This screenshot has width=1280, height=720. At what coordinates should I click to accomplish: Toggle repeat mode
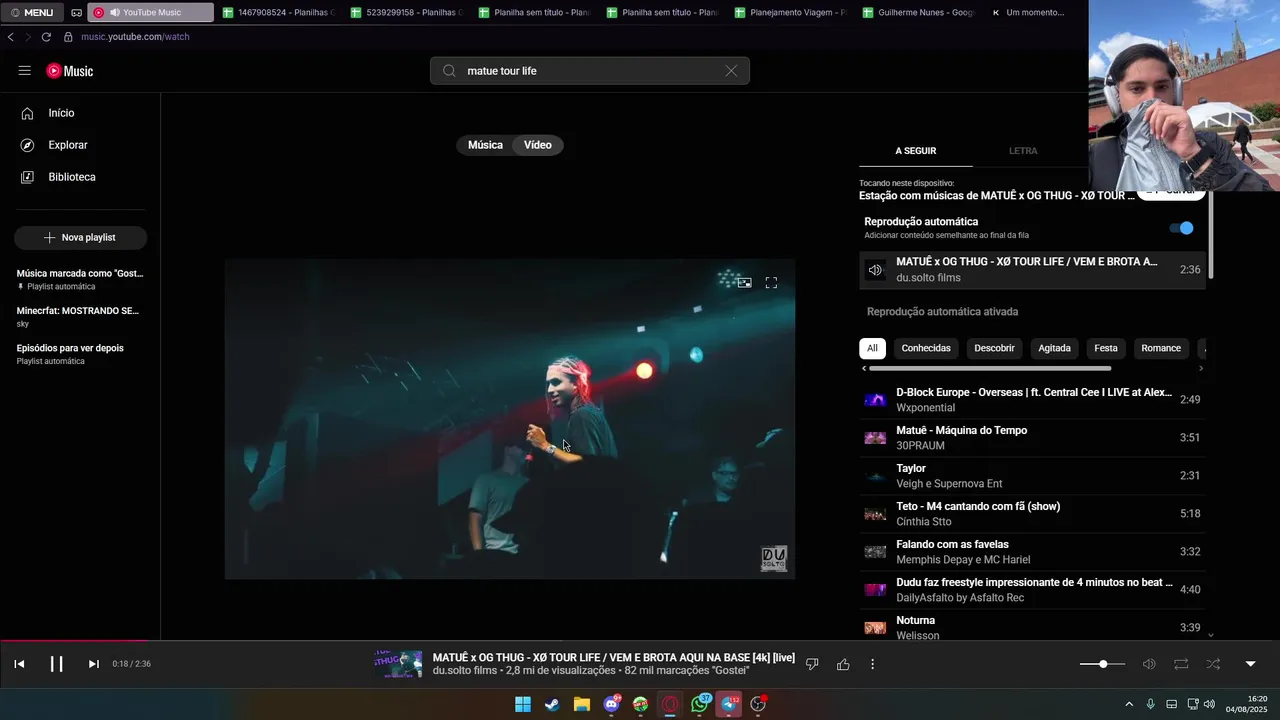click(1181, 664)
